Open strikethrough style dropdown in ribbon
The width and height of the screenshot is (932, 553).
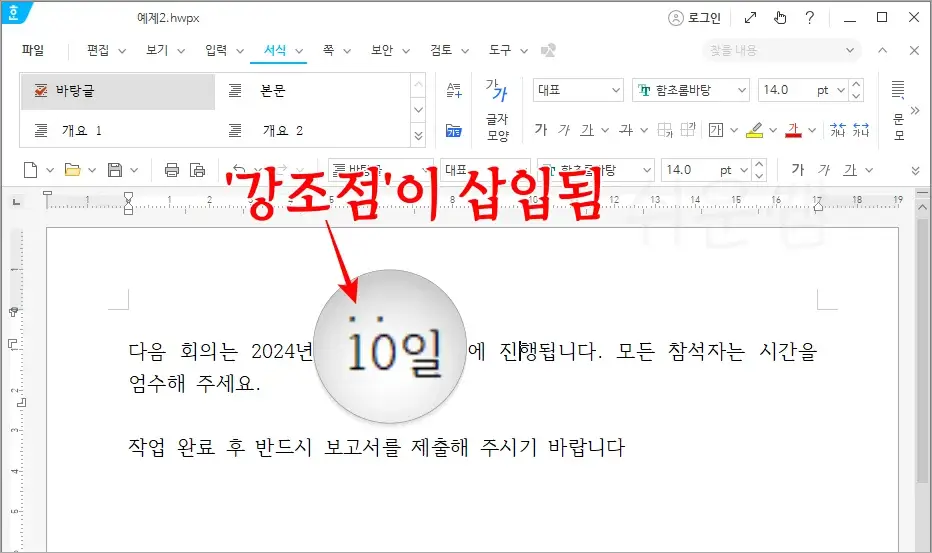(x=644, y=130)
